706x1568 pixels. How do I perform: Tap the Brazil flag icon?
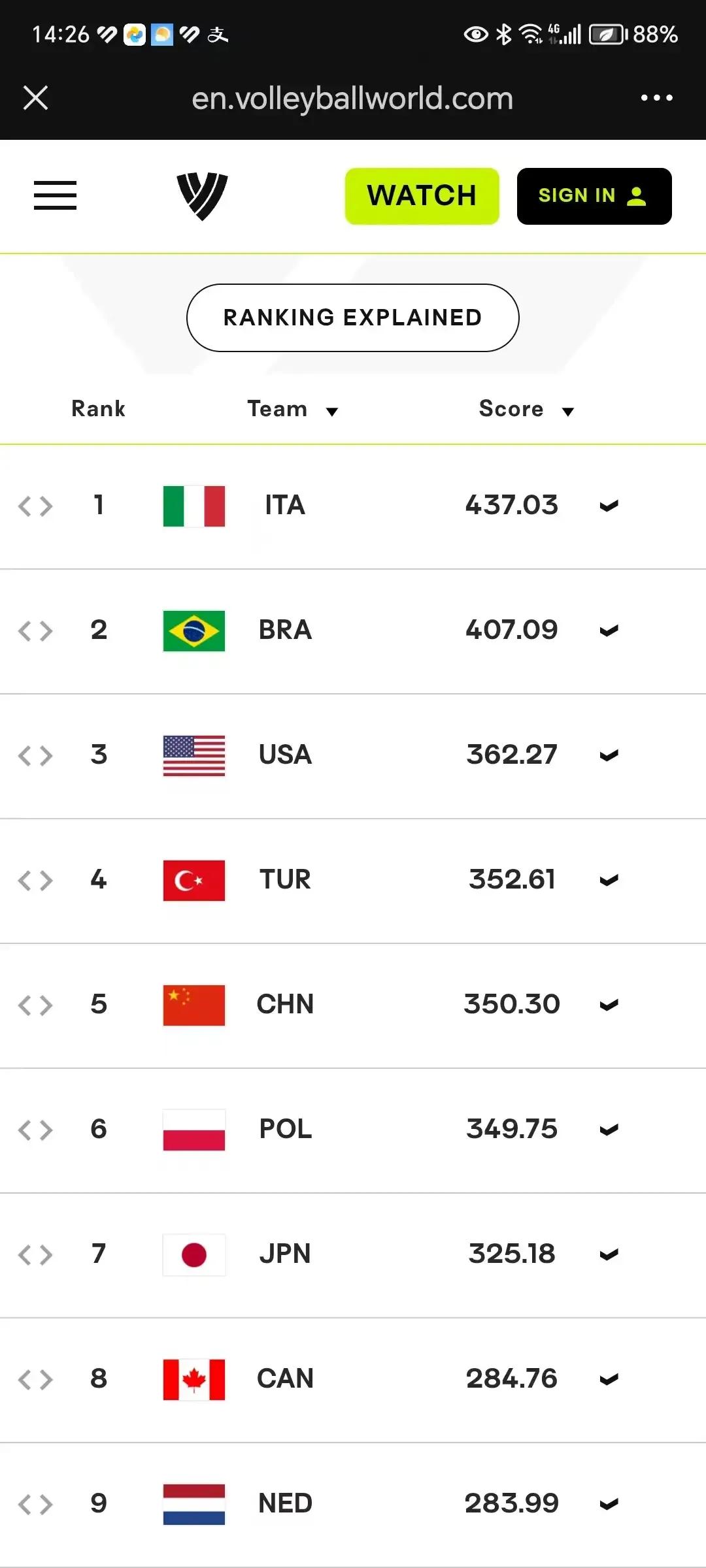point(194,631)
